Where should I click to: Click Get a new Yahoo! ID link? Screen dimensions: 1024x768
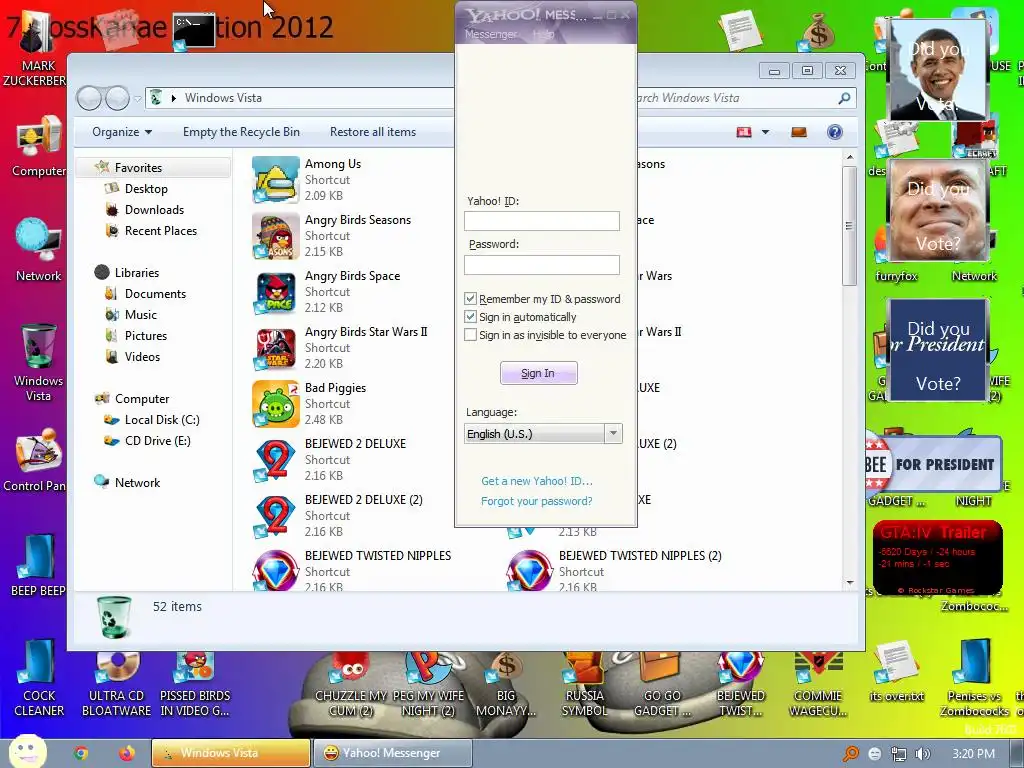pyautogui.click(x=537, y=481)
